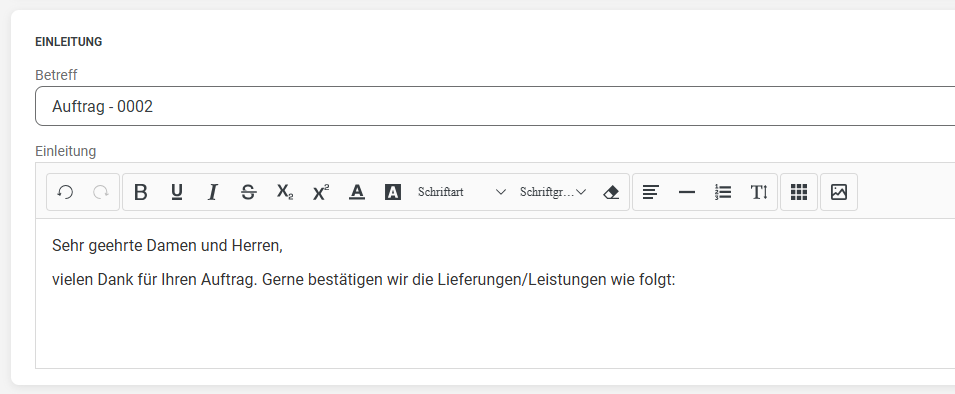
Task: Open the Schriftgröße font size dropdown
Action: [552, 192]
